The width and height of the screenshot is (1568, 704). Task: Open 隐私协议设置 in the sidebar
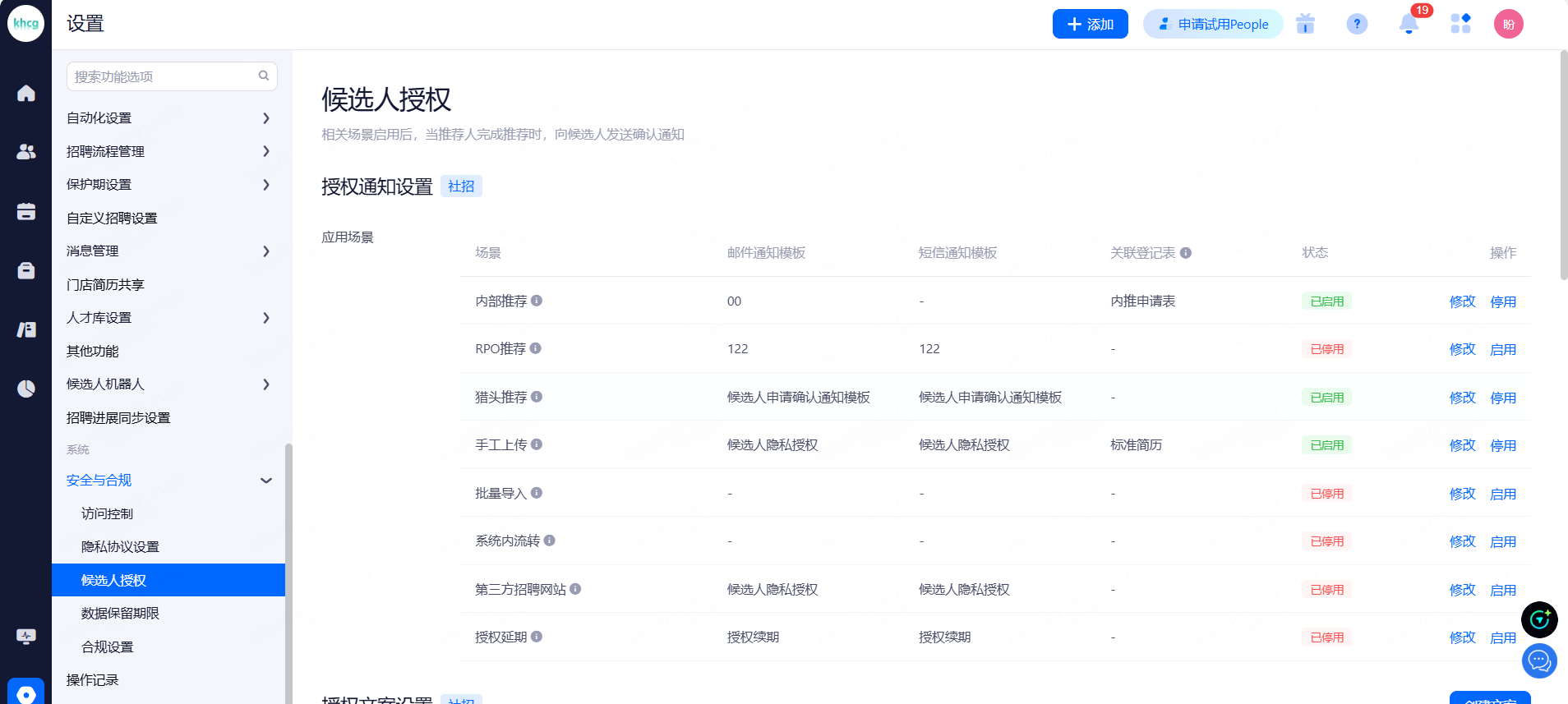[x=120, y=547]
